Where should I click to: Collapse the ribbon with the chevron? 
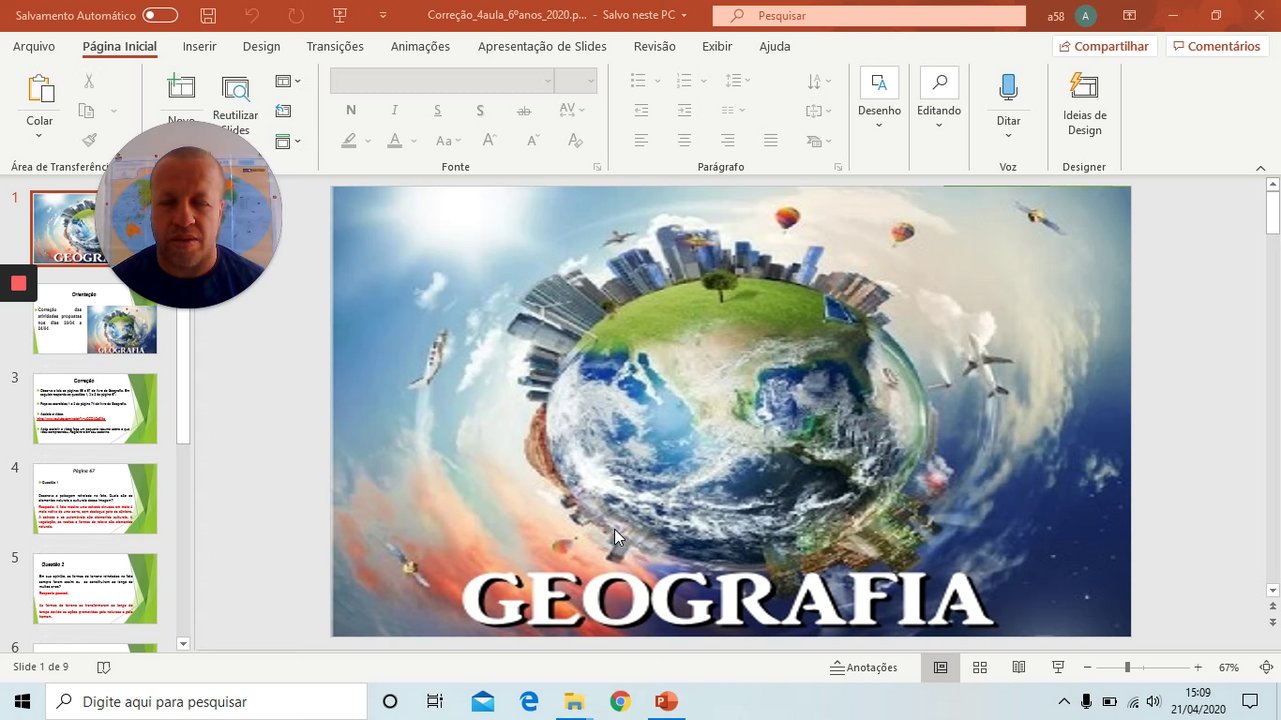coord(1260,168)
